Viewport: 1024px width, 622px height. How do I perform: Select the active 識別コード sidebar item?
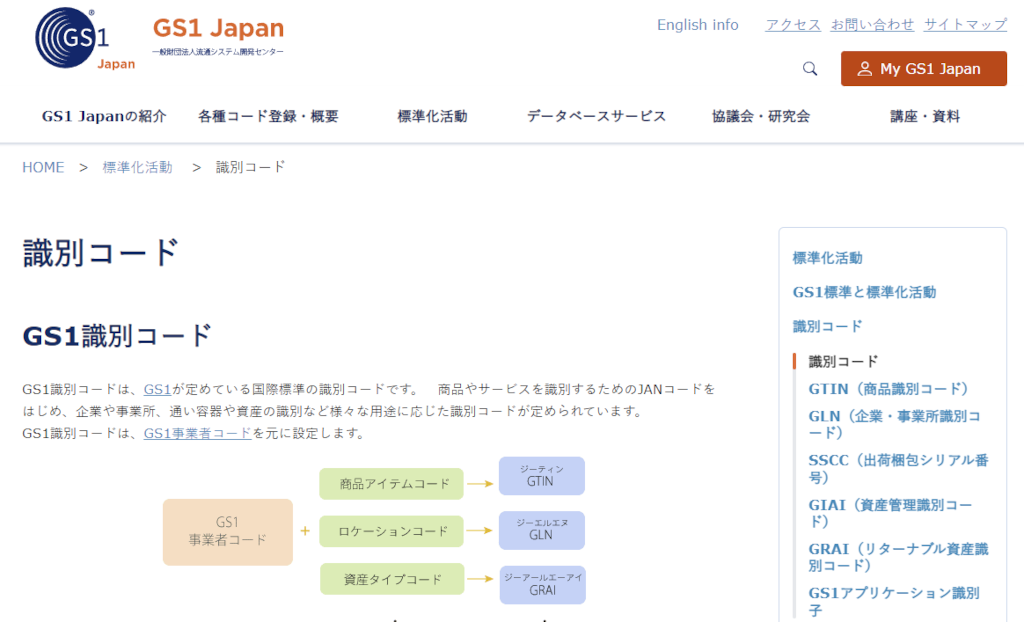tap(843, 361)
